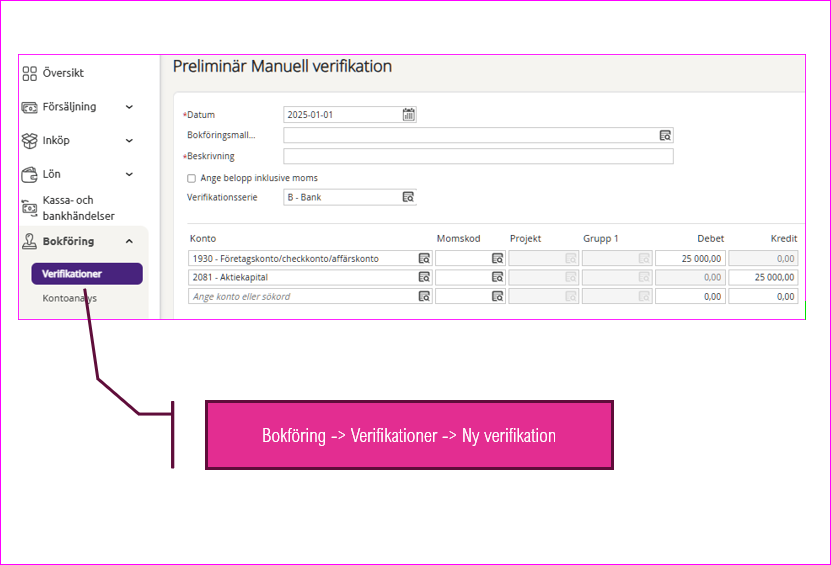Click the Beskrivning input field
The width and height of the screenshot is (831, 565).
pyautogui.click(x=479, y=156)
